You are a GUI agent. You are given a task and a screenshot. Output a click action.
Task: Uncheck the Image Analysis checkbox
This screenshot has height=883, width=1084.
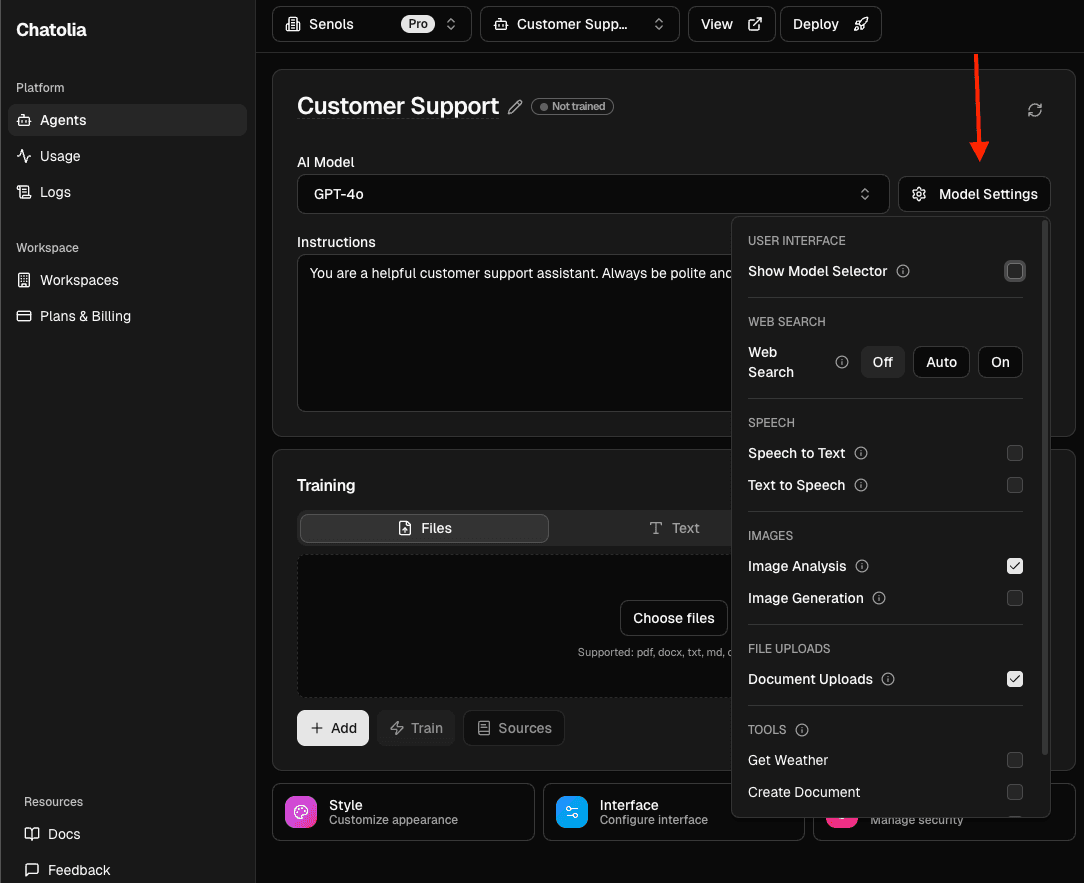click(x=1015, y=566)
